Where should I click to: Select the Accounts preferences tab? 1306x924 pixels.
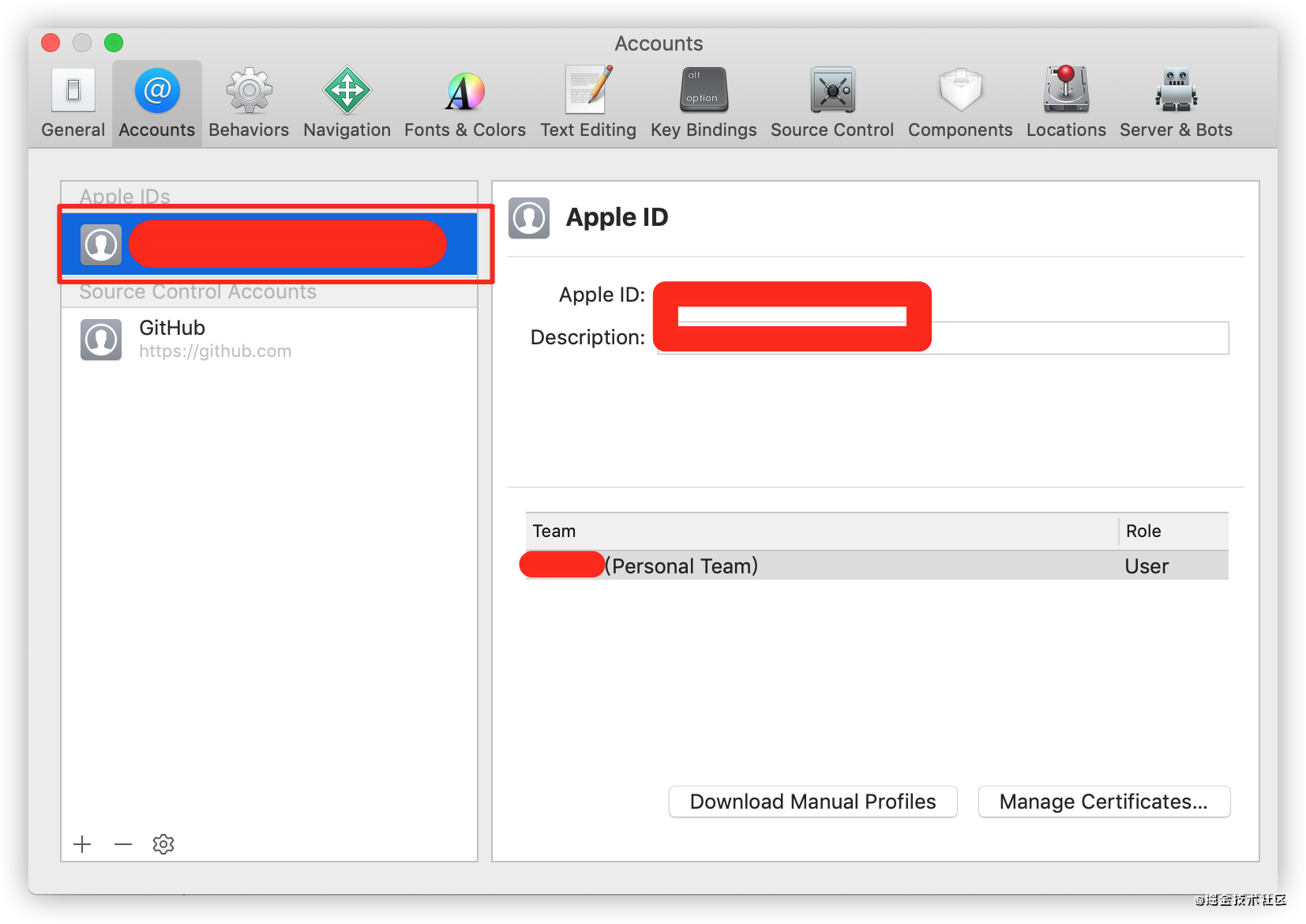point(157,103)
